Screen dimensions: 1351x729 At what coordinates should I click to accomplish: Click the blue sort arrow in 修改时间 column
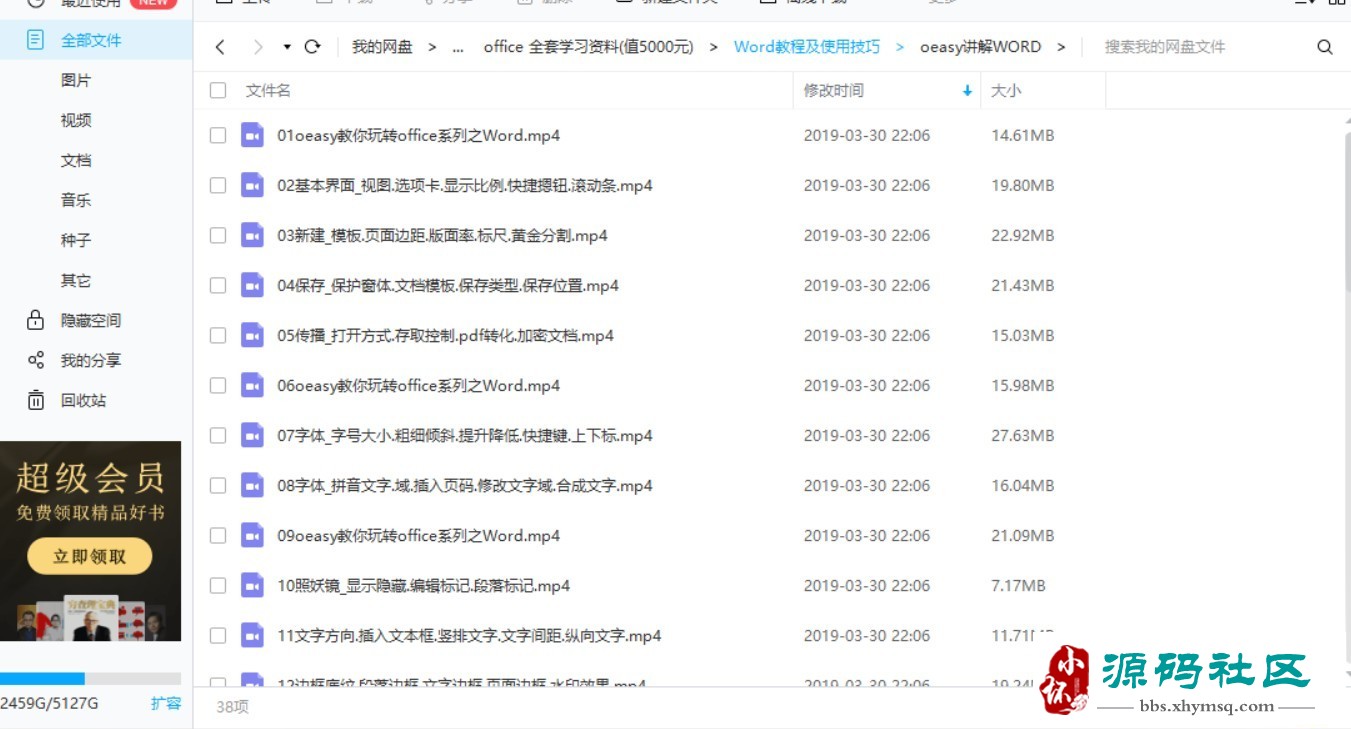point(967,91)
